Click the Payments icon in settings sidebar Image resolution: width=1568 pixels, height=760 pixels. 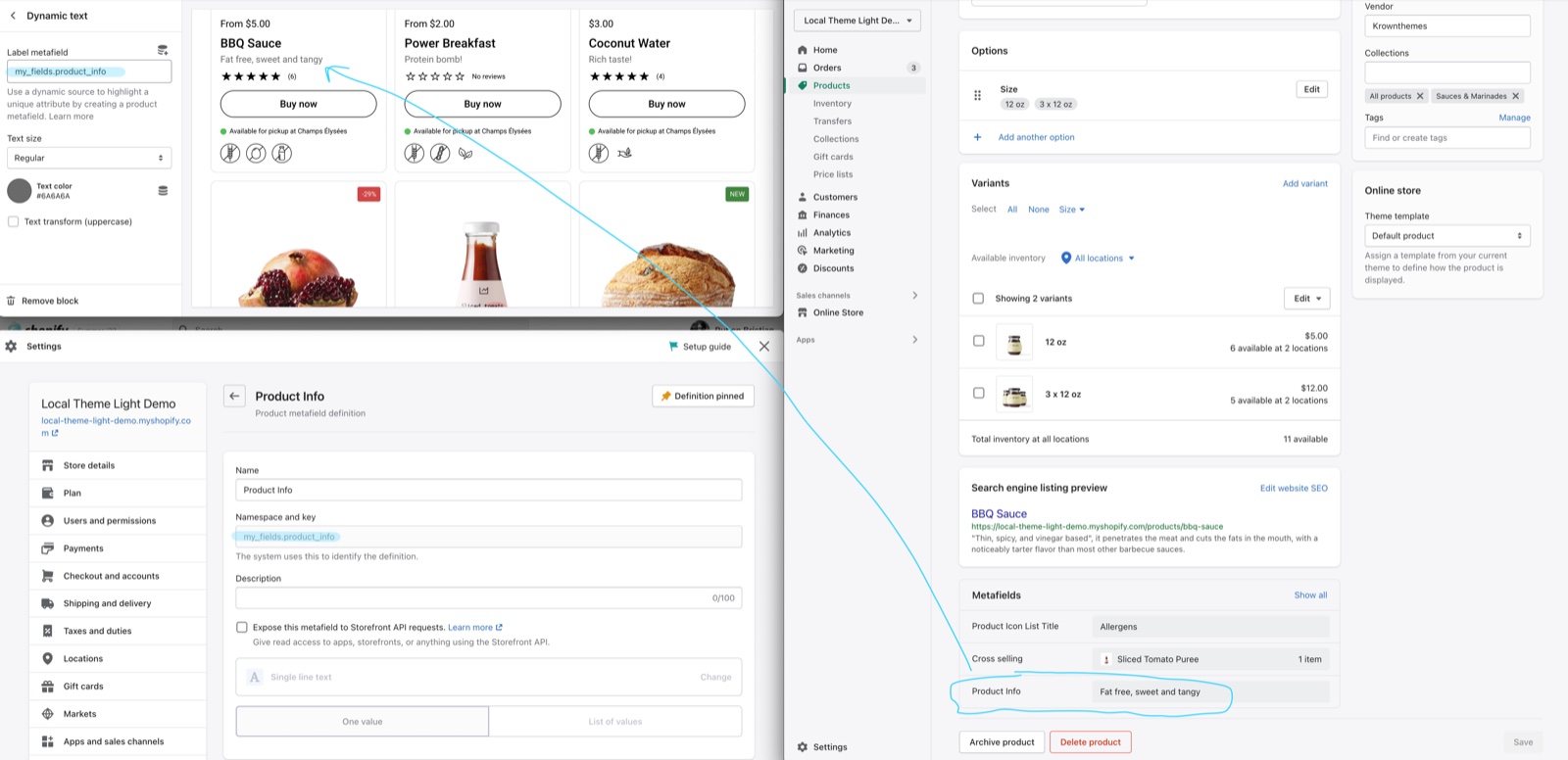click(x=47, y=548)
